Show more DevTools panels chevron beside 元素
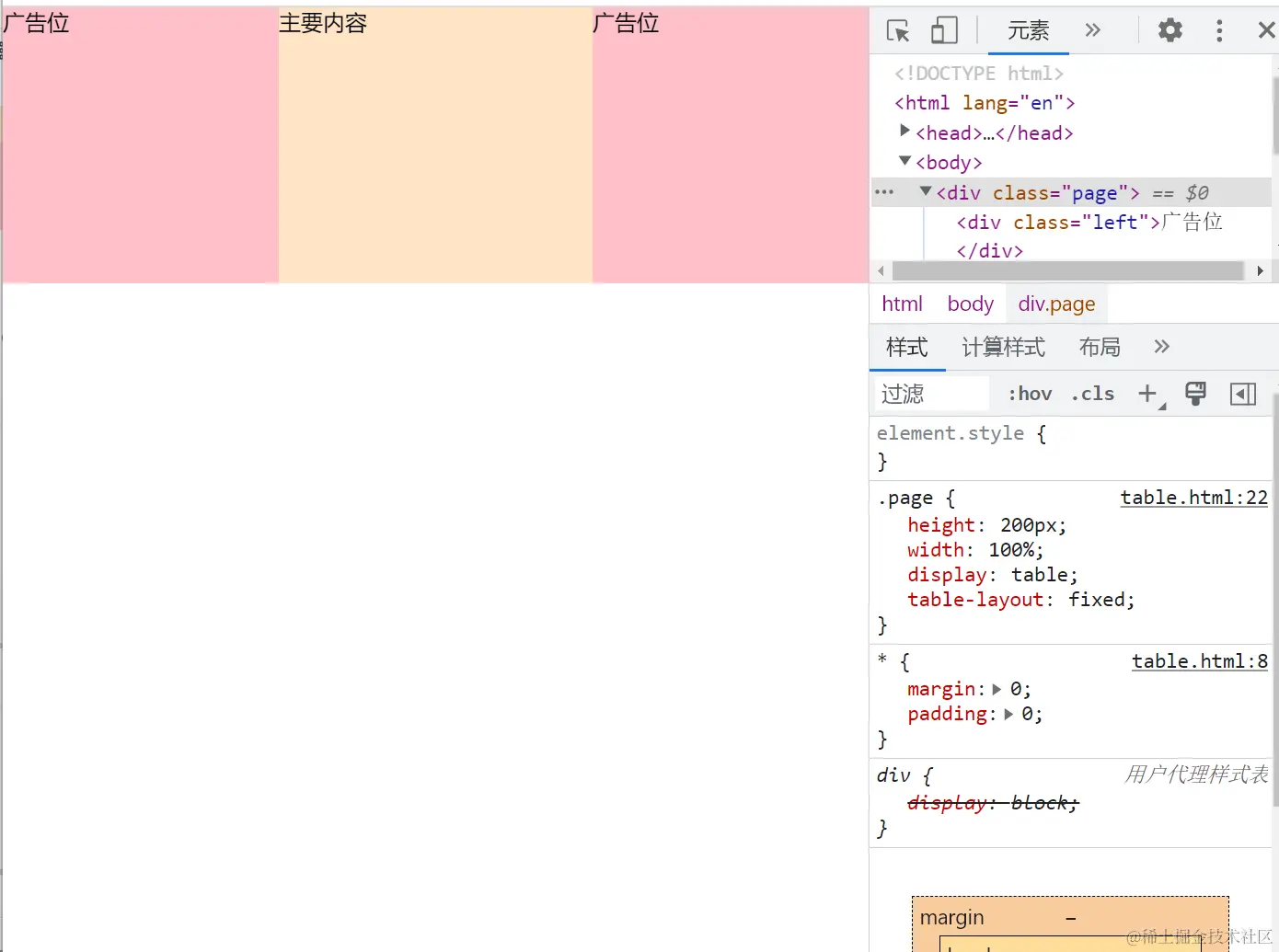The image size is (1279, 952). 1092,30
